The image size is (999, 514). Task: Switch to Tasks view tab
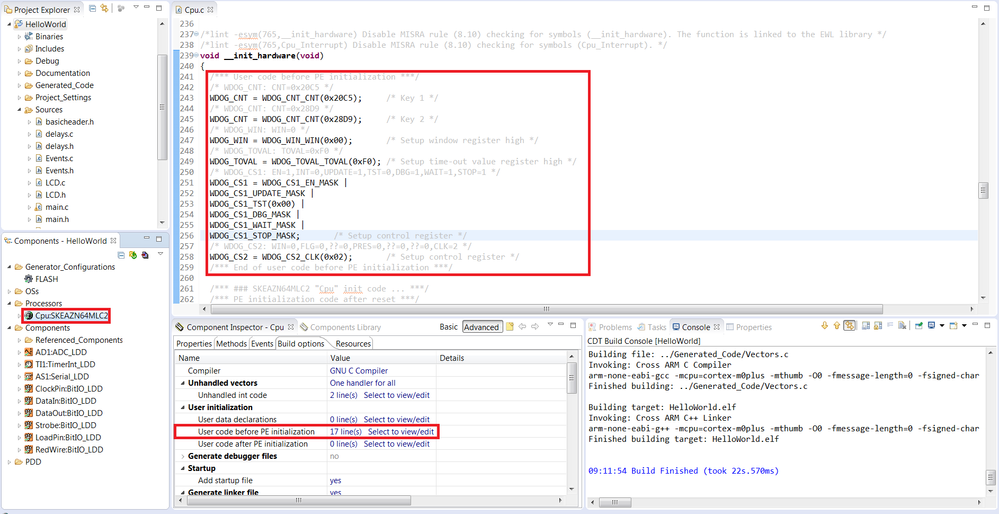(652, 327)
